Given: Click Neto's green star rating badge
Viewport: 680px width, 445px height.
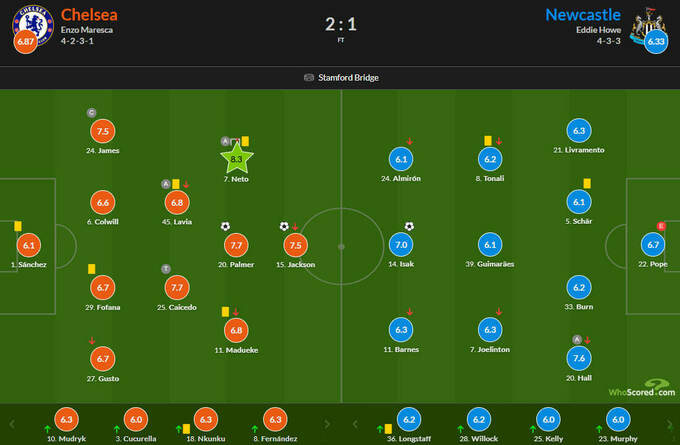Looking at the screenshot, I should 236,158.
